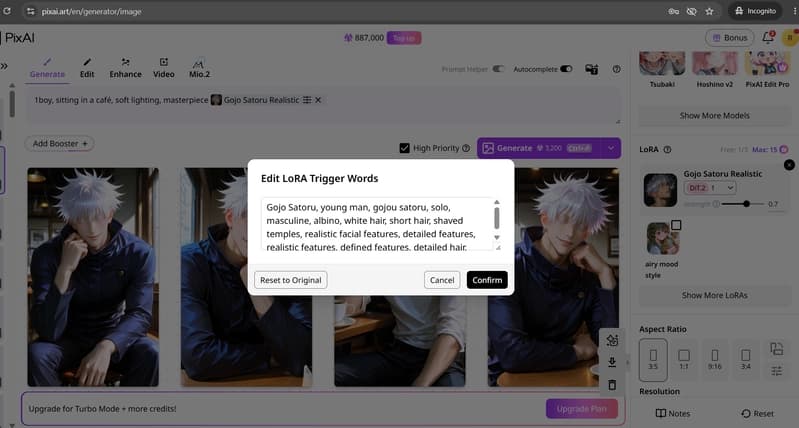Click the Top up button

point(404,38)
